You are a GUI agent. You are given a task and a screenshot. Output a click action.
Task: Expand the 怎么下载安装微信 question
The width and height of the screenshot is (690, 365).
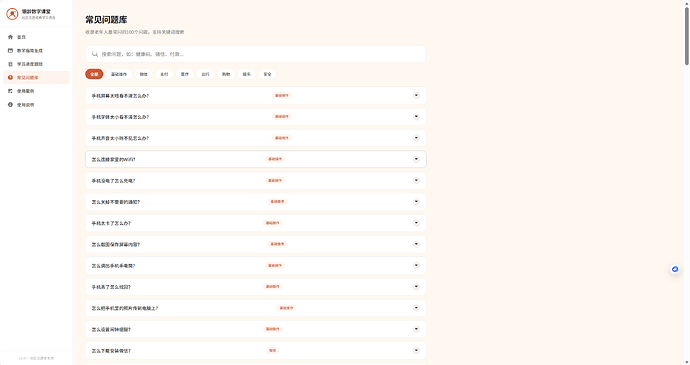(x=416, y=350)
